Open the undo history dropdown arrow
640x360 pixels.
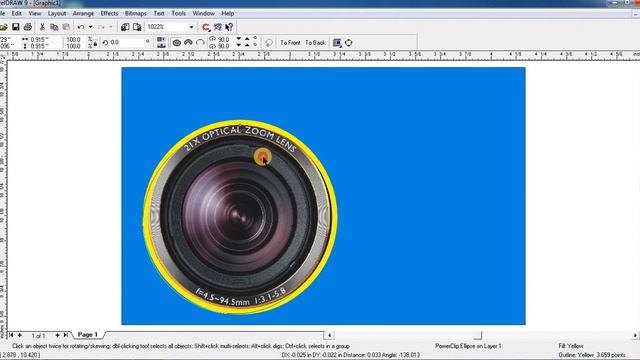90,27
